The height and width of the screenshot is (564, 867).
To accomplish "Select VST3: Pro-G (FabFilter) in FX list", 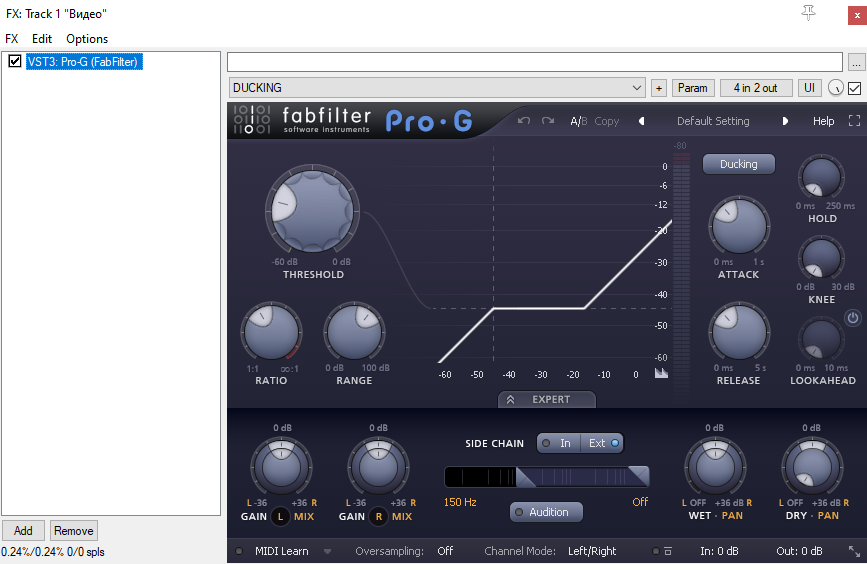I will (x=84, y=61).
